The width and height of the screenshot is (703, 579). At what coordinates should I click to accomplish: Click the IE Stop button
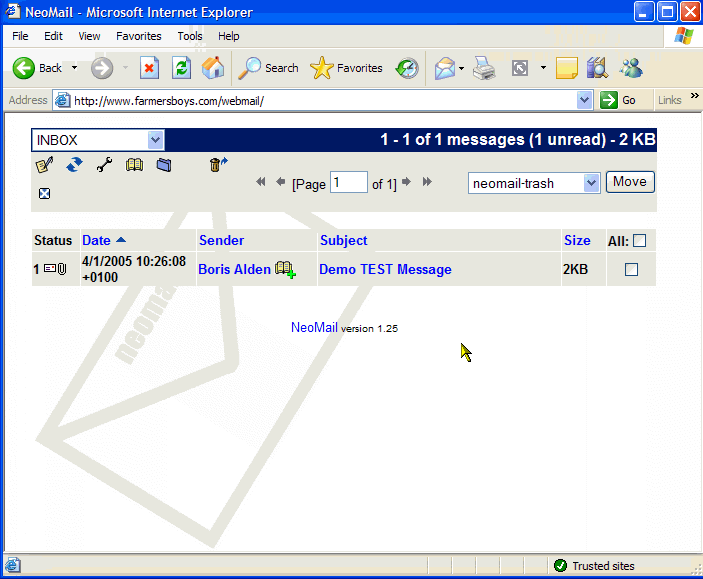[x=149, y=68]
